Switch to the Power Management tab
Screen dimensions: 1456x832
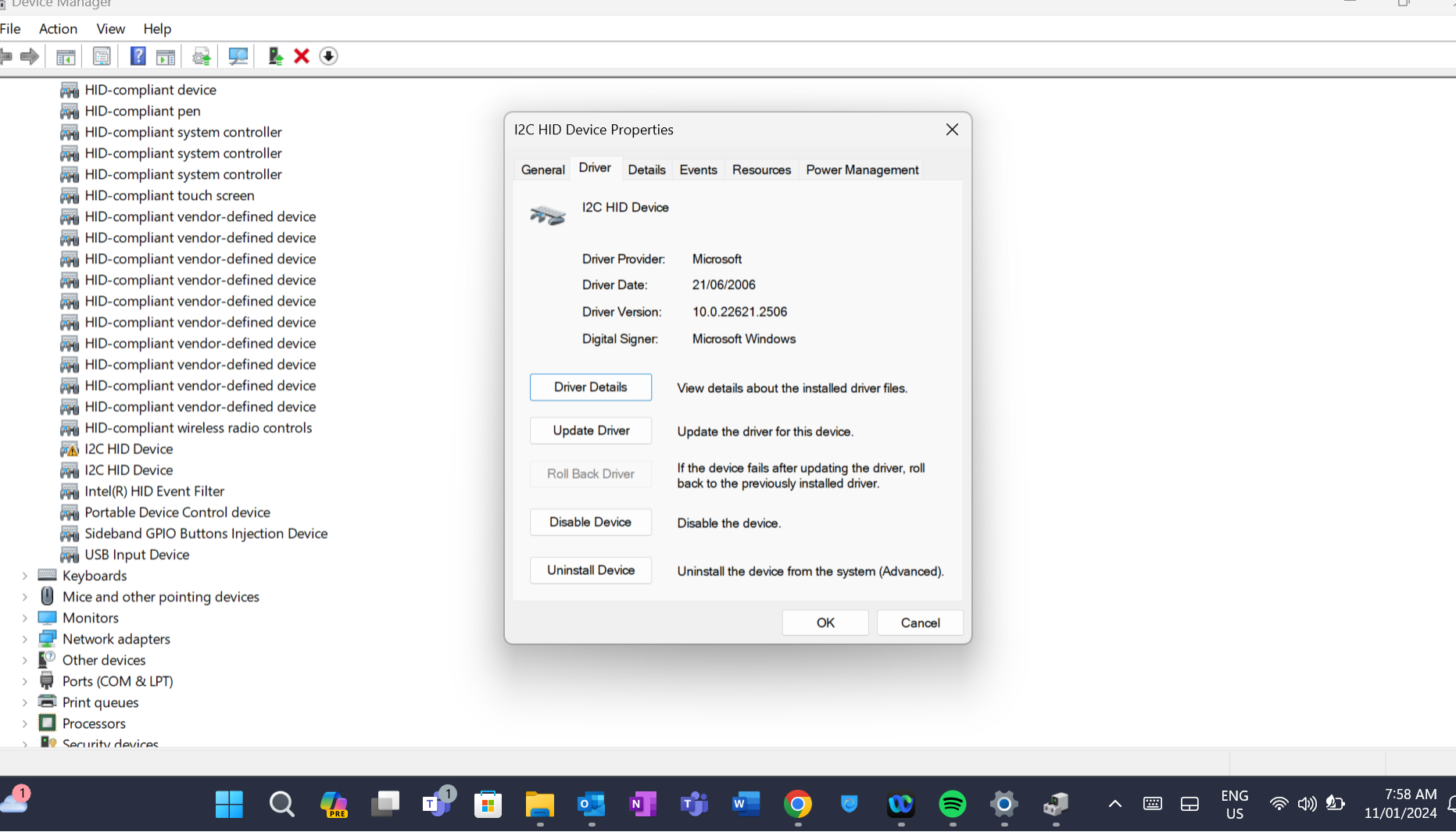(861, 170)
